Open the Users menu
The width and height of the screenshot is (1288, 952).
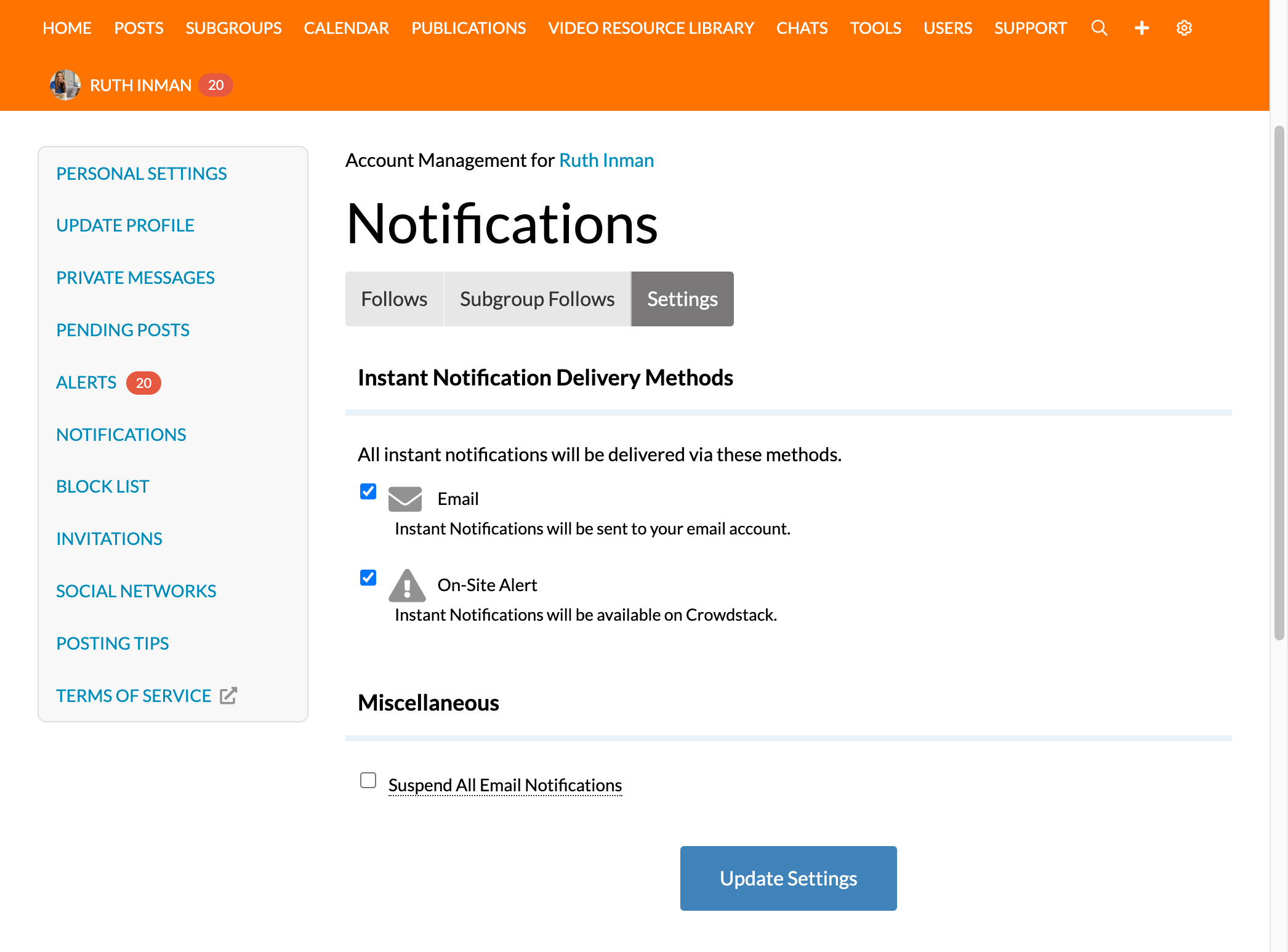click(x=948, y=28)
